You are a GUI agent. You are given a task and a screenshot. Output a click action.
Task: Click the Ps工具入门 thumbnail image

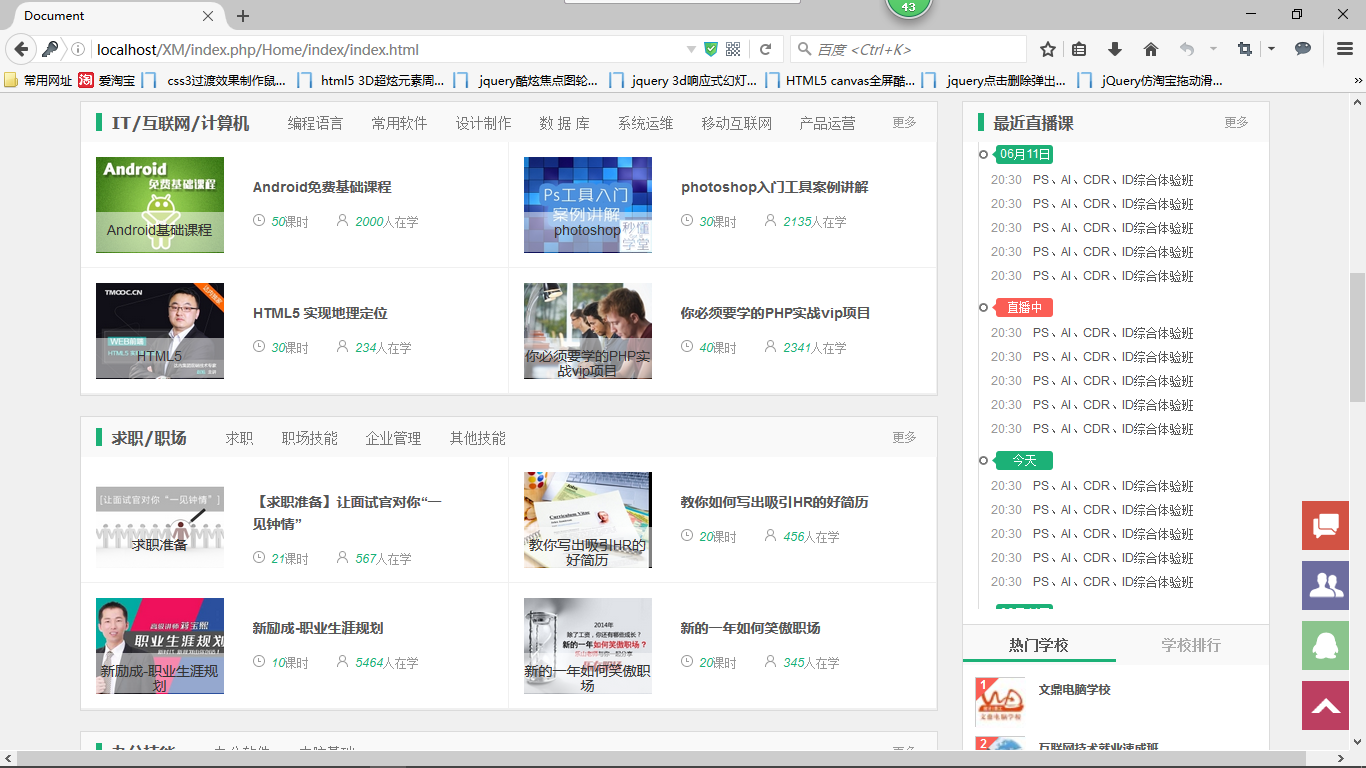(x=588, y=205)
